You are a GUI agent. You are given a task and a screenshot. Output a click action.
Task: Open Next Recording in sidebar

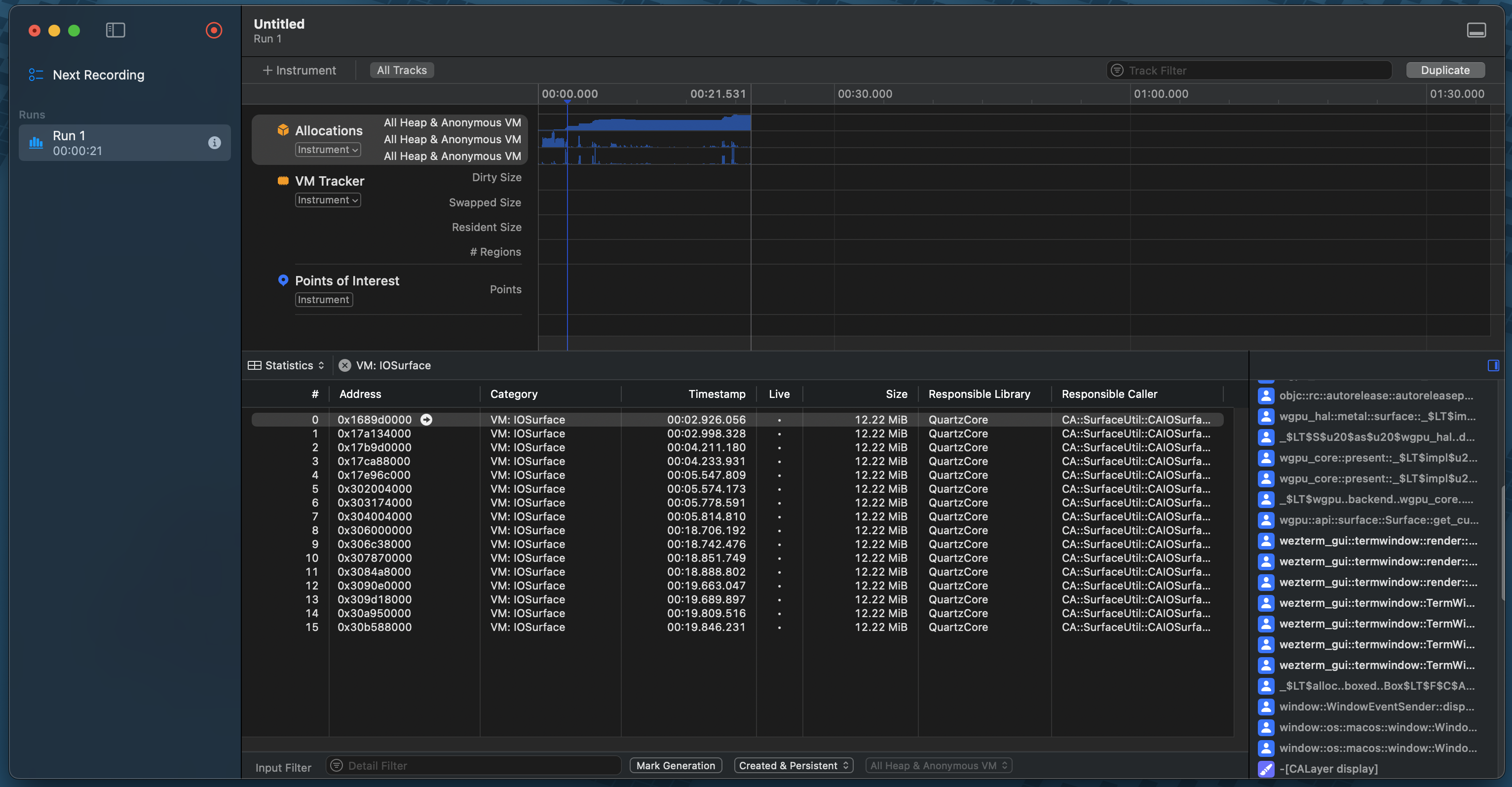pyautogui.click(x=98, y=75)
